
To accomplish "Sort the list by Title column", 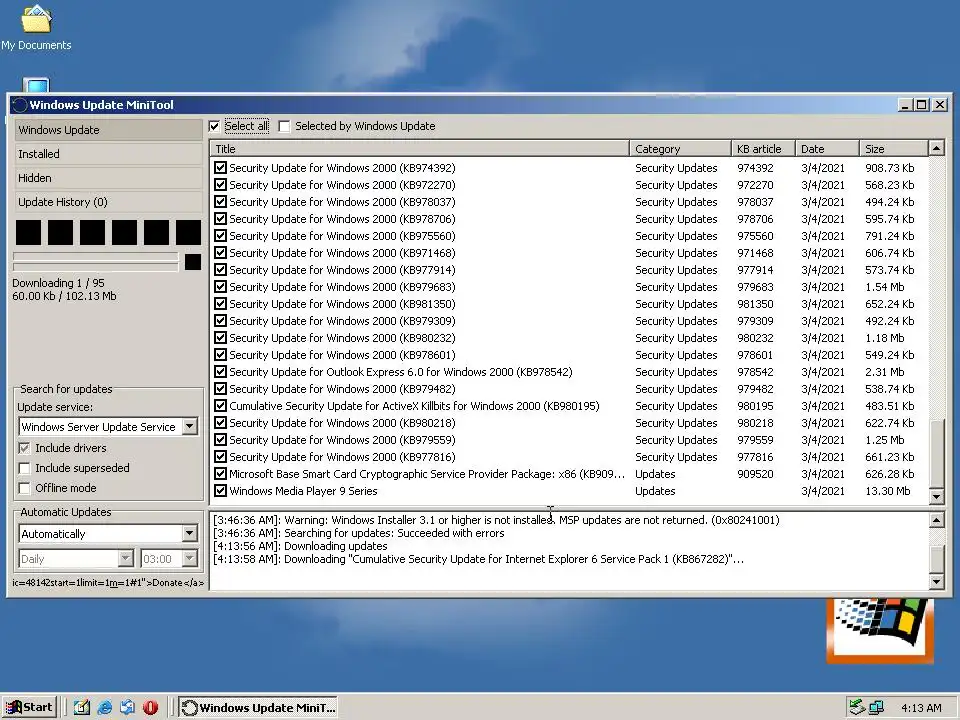I will point(419,149).
